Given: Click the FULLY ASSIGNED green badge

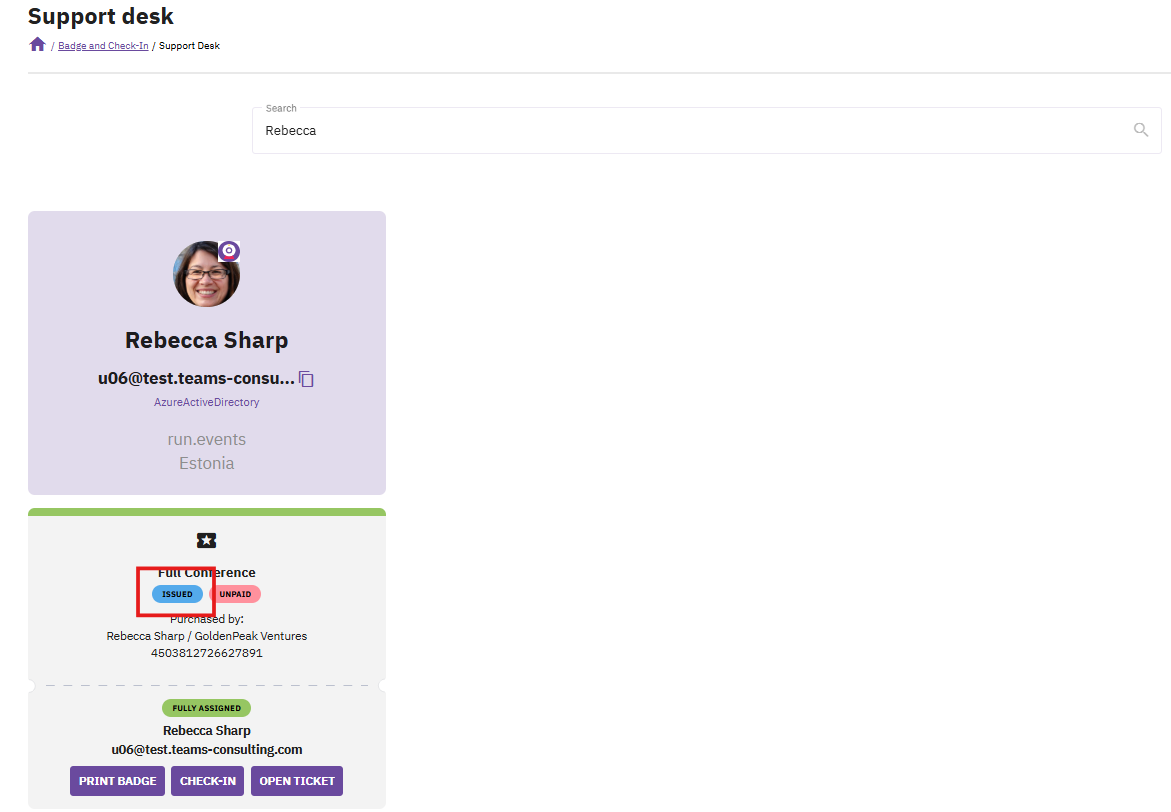Looking at the screenshot, I should [x=206, y=708].
